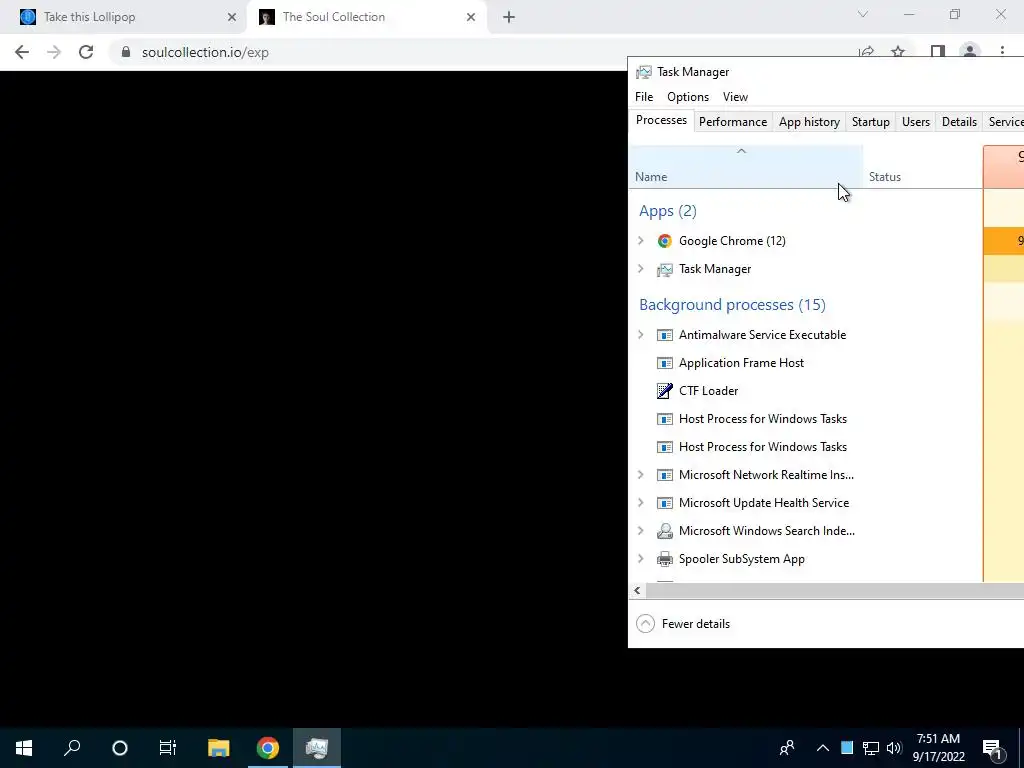Image resolution: width=1024 pixels, height=768 pixels.
Task: Click the Apps (2) group heading
Action: pyautogui.click(x=667, y=211)
